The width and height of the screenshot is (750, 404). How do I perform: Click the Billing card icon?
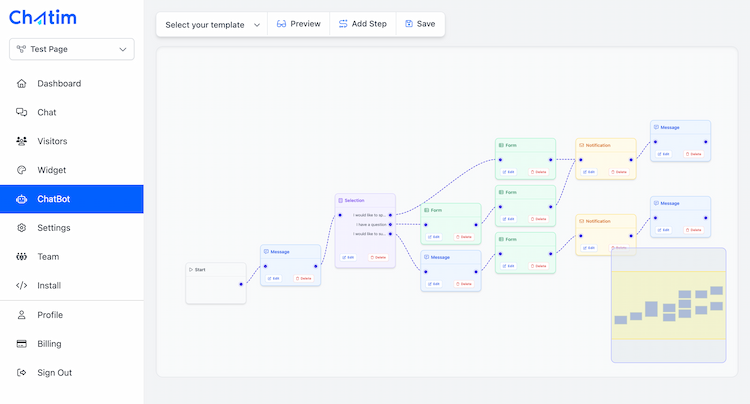pos(22,344)
